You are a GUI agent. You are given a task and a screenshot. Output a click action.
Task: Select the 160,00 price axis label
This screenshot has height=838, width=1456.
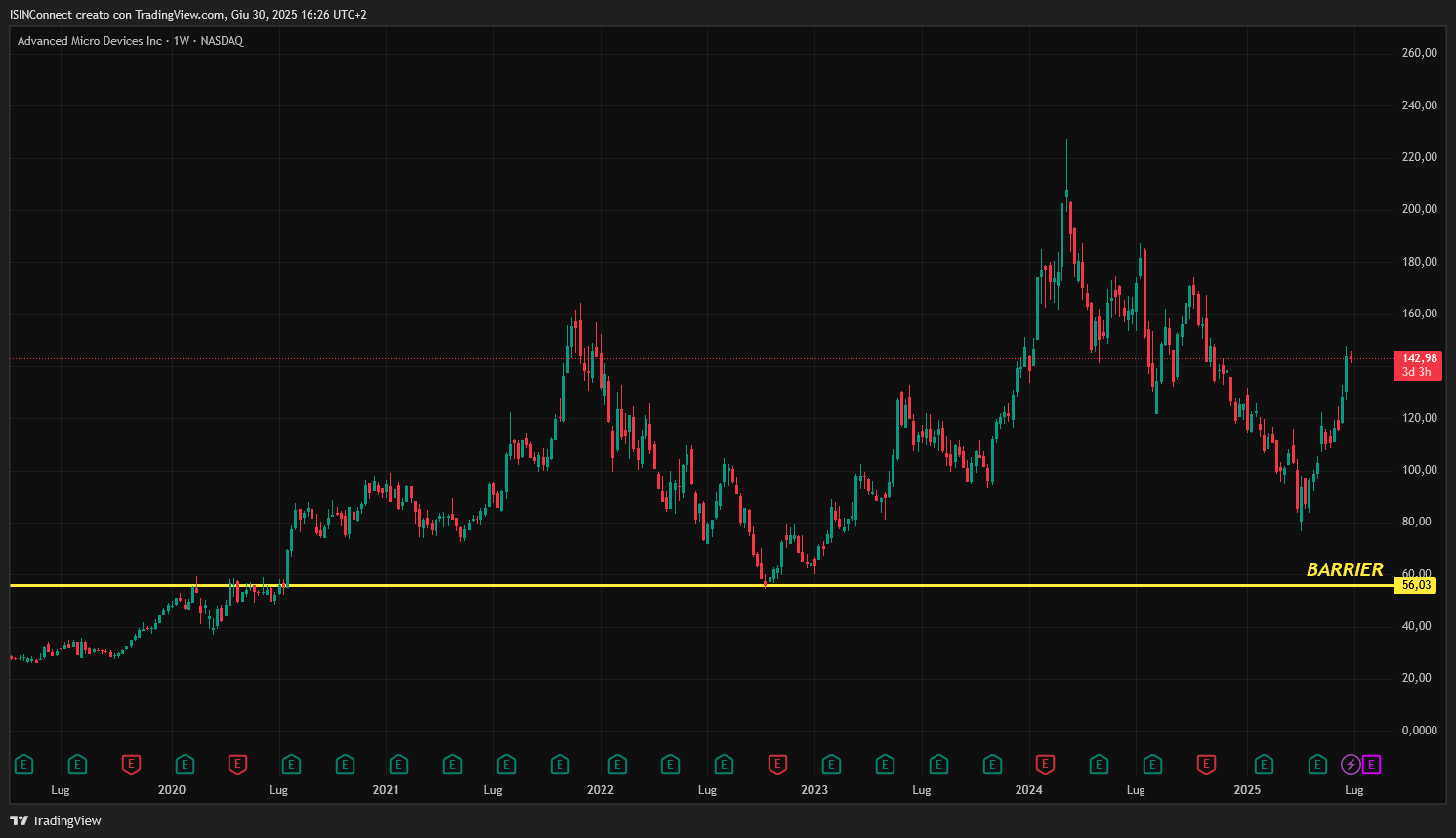click(x=1419, y=314)
